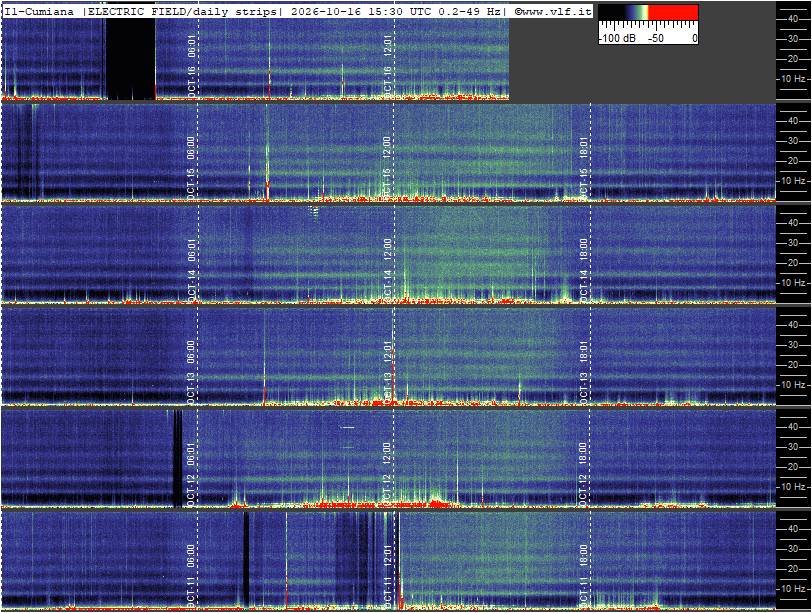
Task: Select the 12:01 time marker on the OCT-11 strip
Action: tap(388, 555)
